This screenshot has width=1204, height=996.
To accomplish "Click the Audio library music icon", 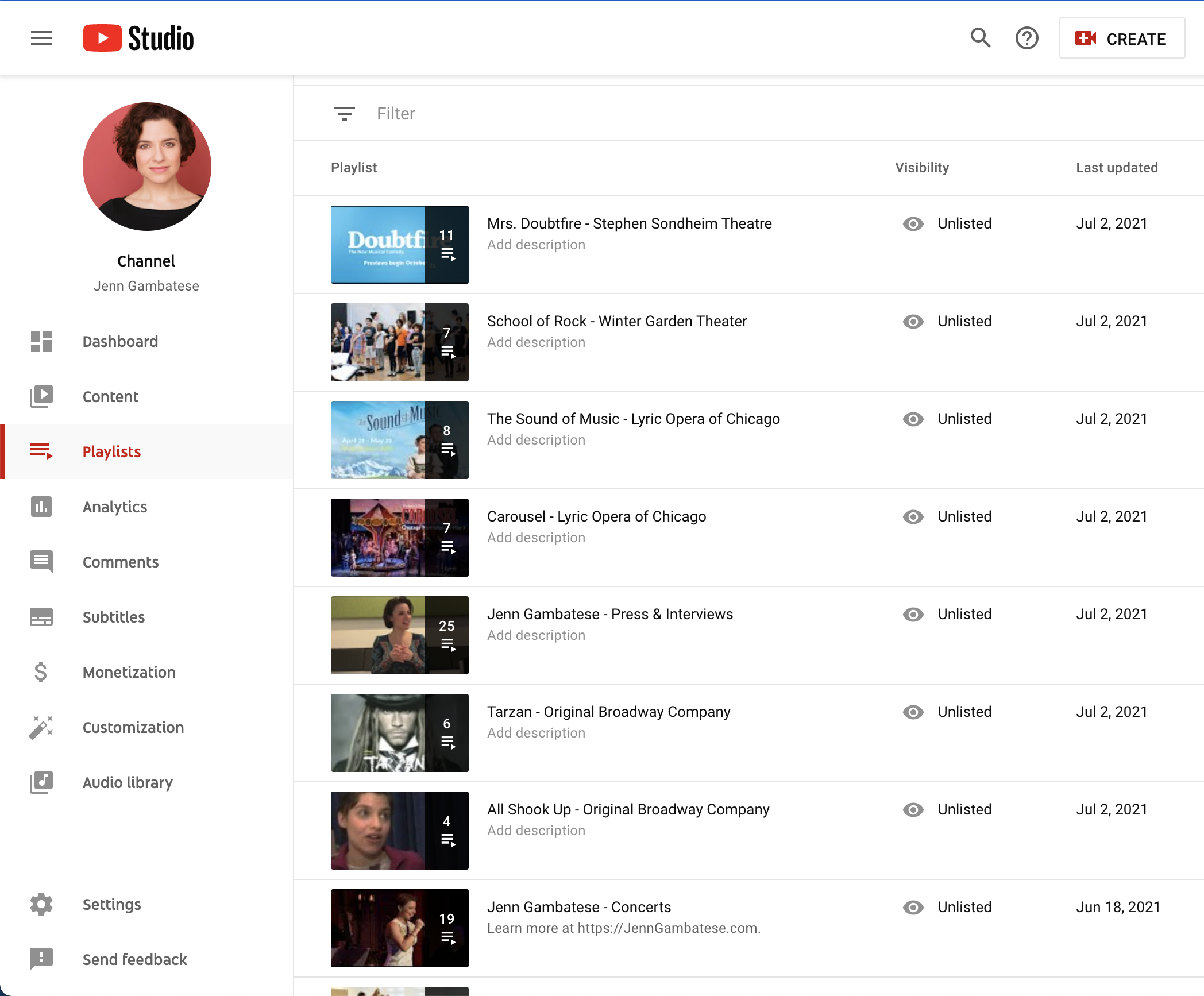I will pos(41,782).
